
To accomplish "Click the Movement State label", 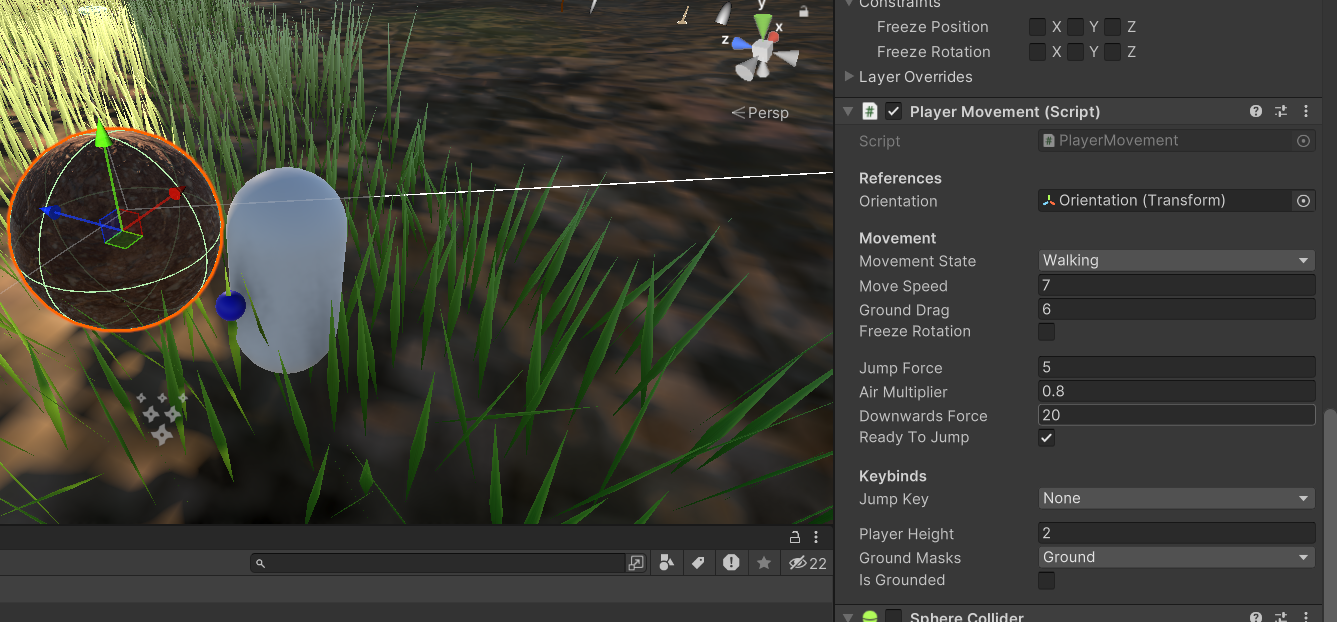I will pos(917,261).
